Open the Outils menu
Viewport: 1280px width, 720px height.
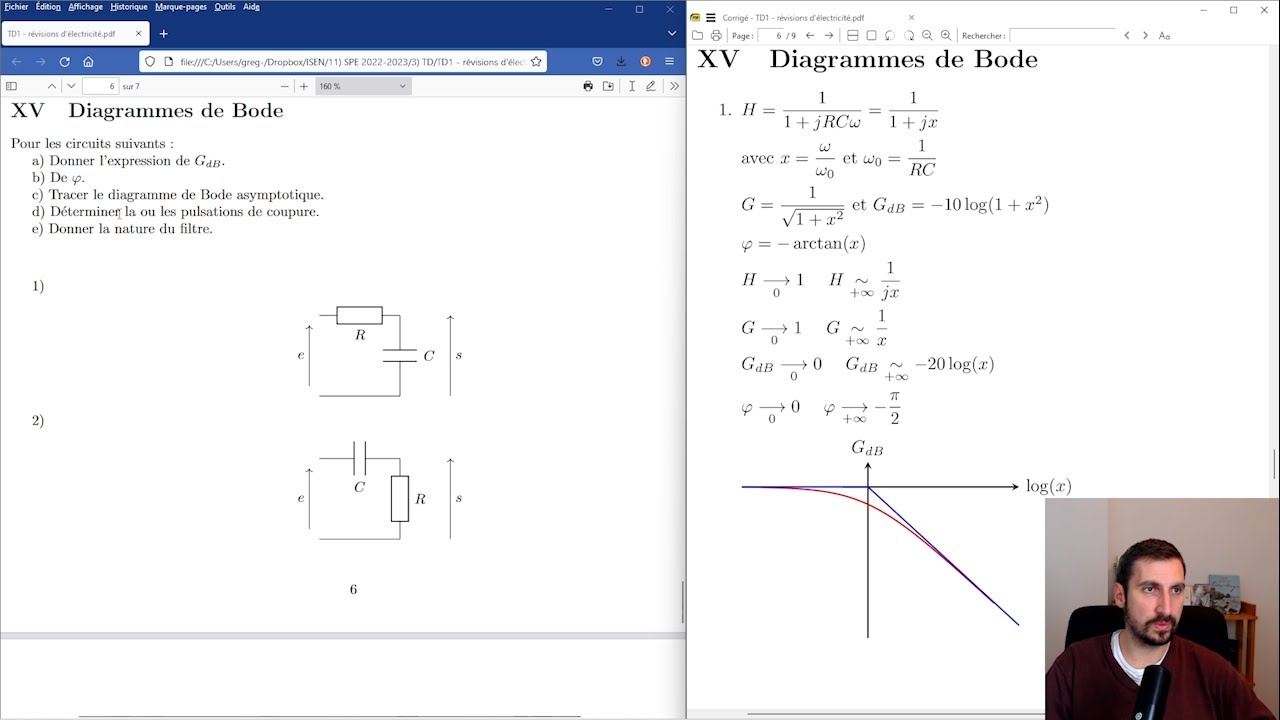(225, 7)
